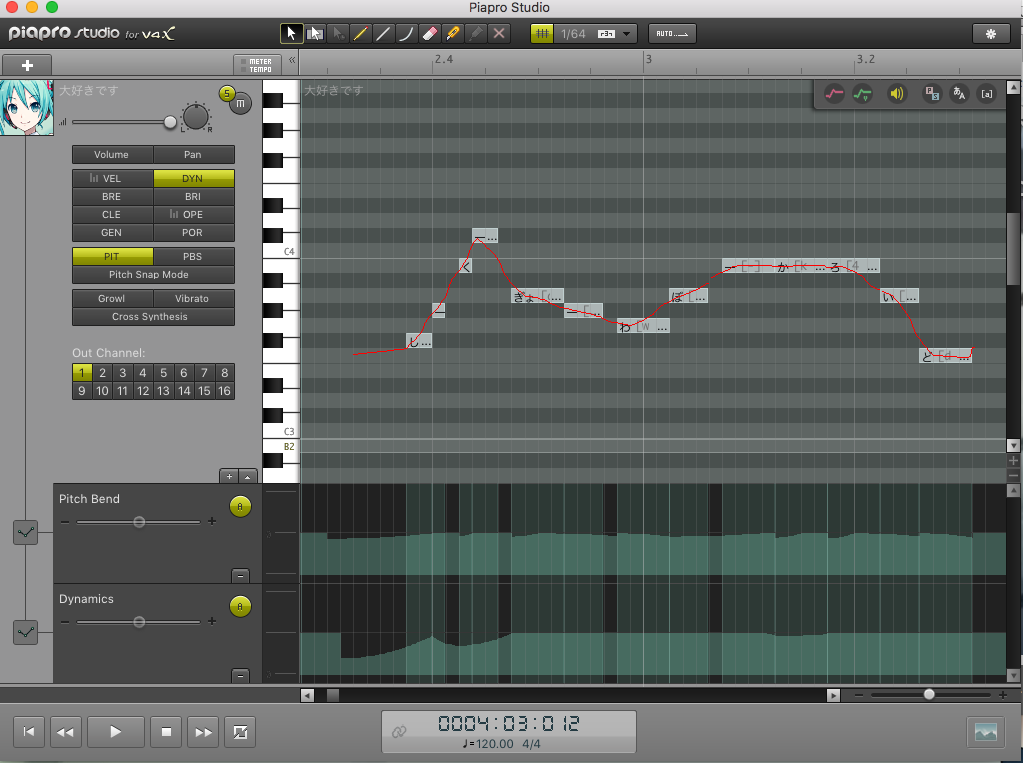This screenshot has width=1023, height=763.
Task: Show the pink pitch curve
Action: (x=834, y=94)
